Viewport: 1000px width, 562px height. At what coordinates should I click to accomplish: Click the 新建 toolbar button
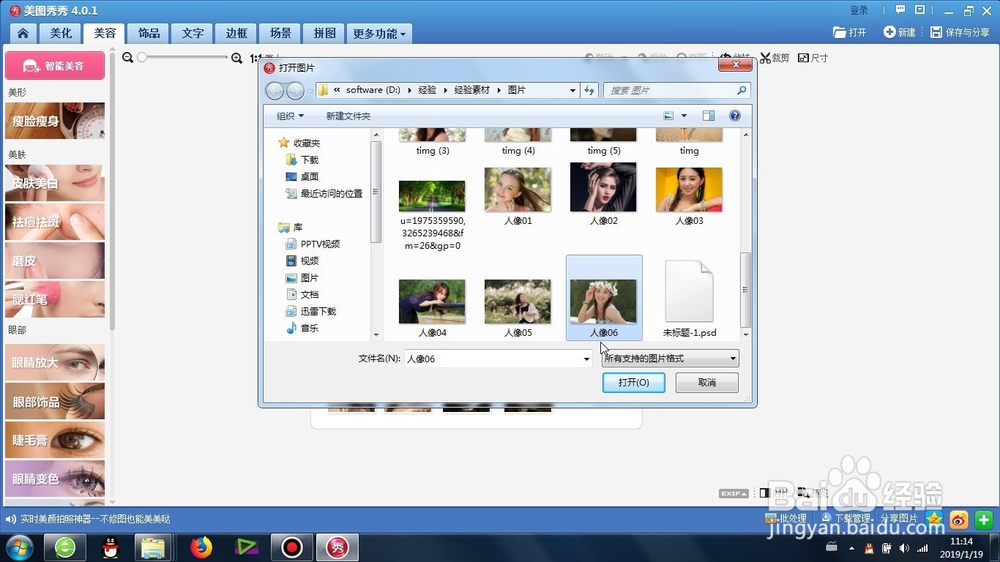pos(899,32)
